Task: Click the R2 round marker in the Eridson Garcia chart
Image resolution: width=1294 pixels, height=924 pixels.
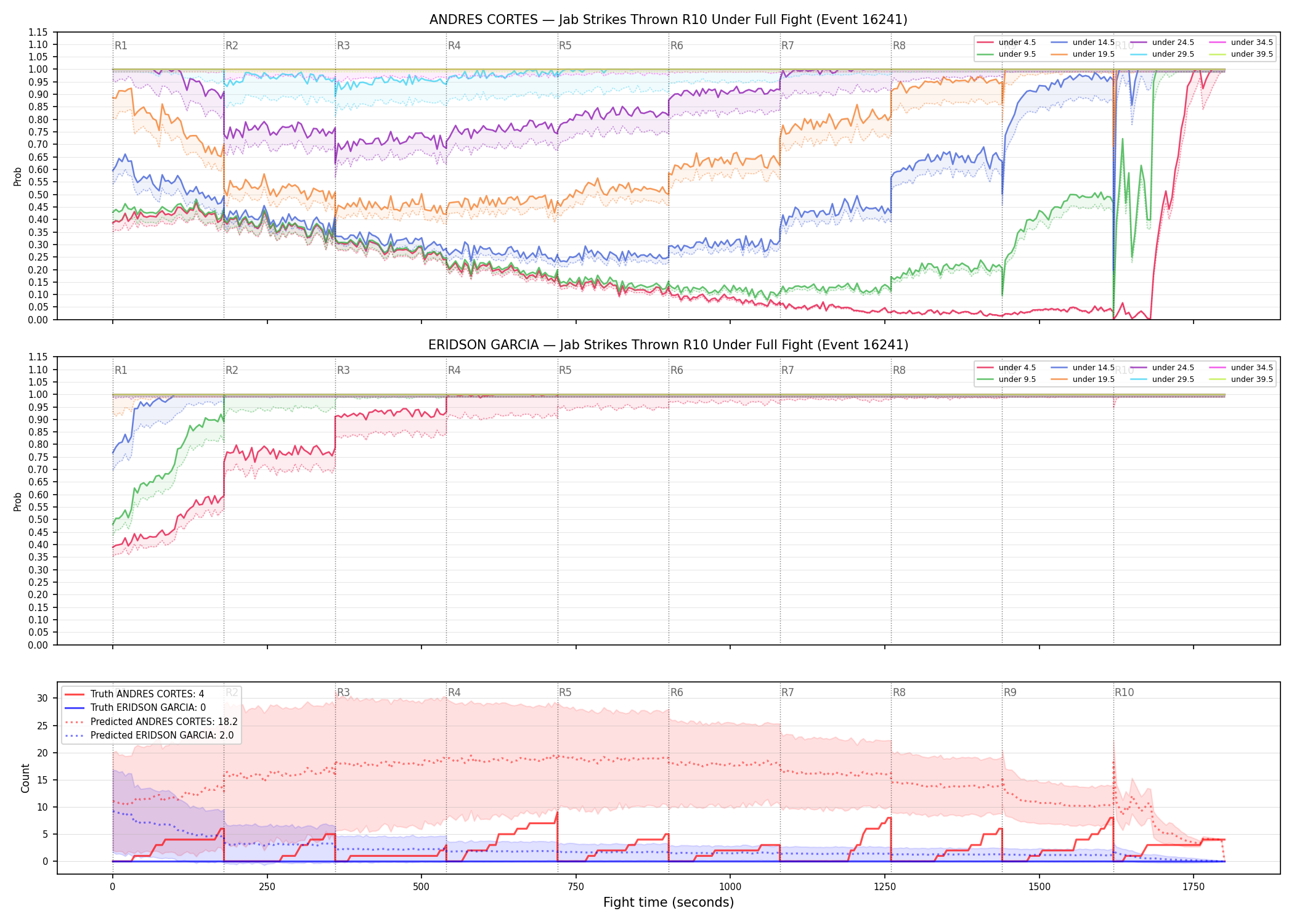Action: (x=232, y=370)
